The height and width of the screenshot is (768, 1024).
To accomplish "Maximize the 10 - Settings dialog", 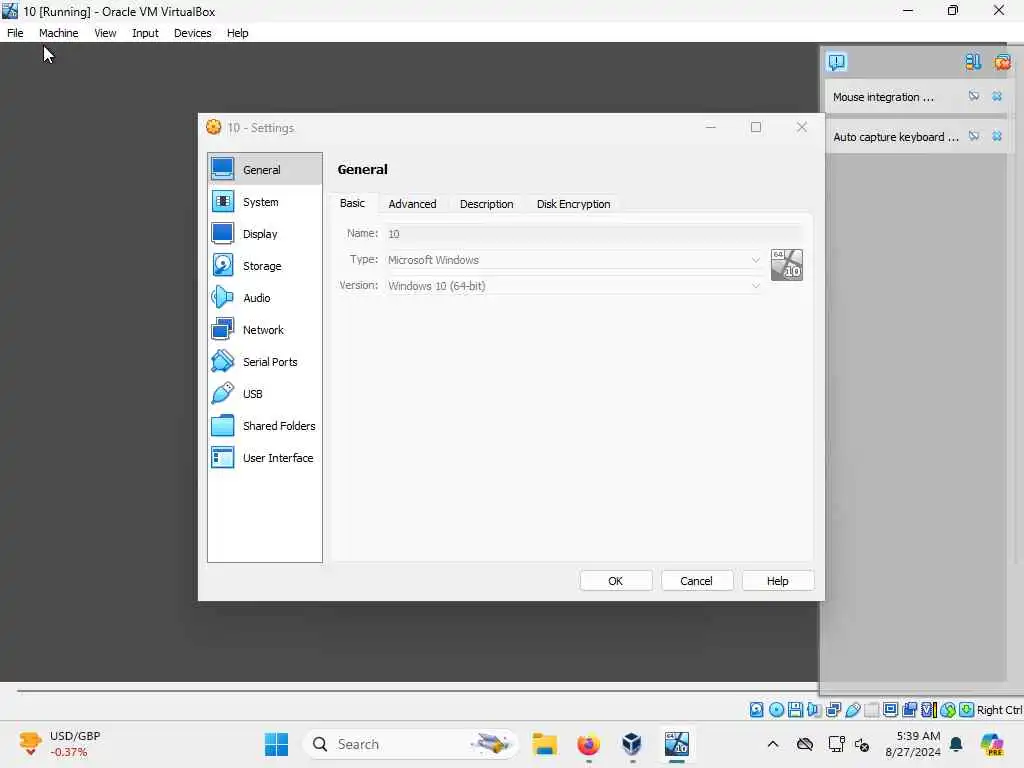I will coord(756,127).
